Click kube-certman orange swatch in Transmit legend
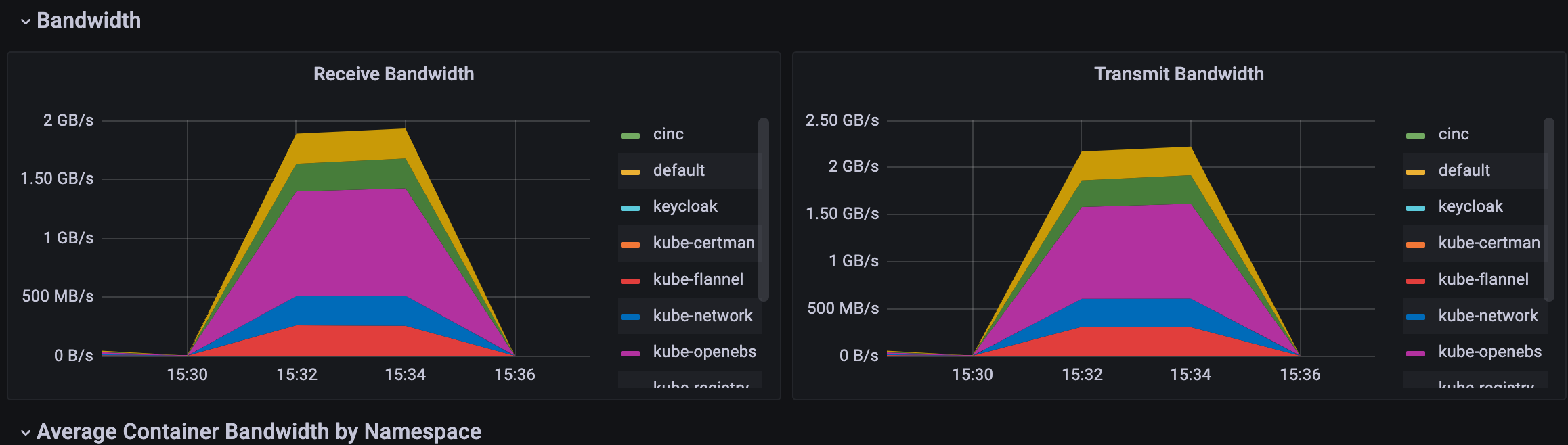The height and width of the screenshot is (445, 1568). point(1416,245)
